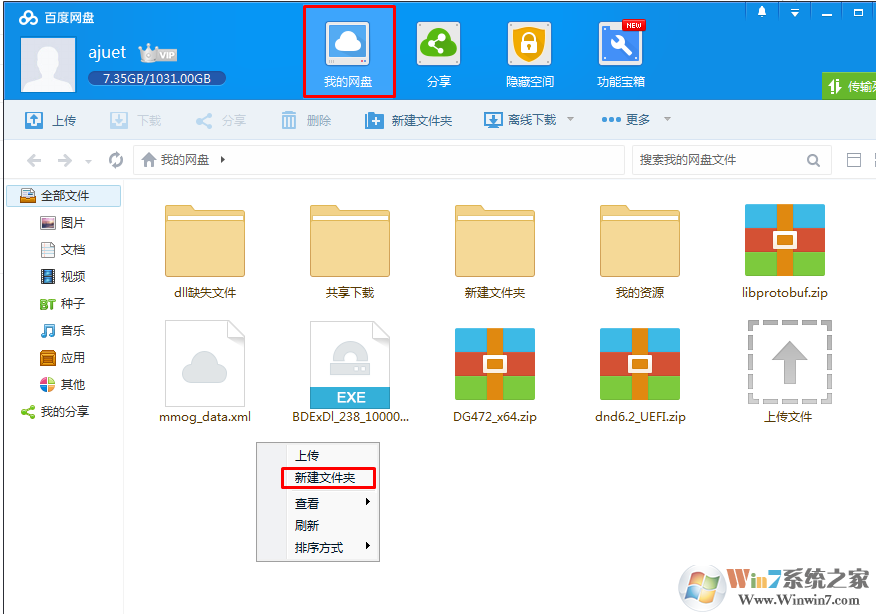Open 隐藏空间 lock shield icon
The height and width of the screenshot is (614, 876).
click(x=529, y=55)
